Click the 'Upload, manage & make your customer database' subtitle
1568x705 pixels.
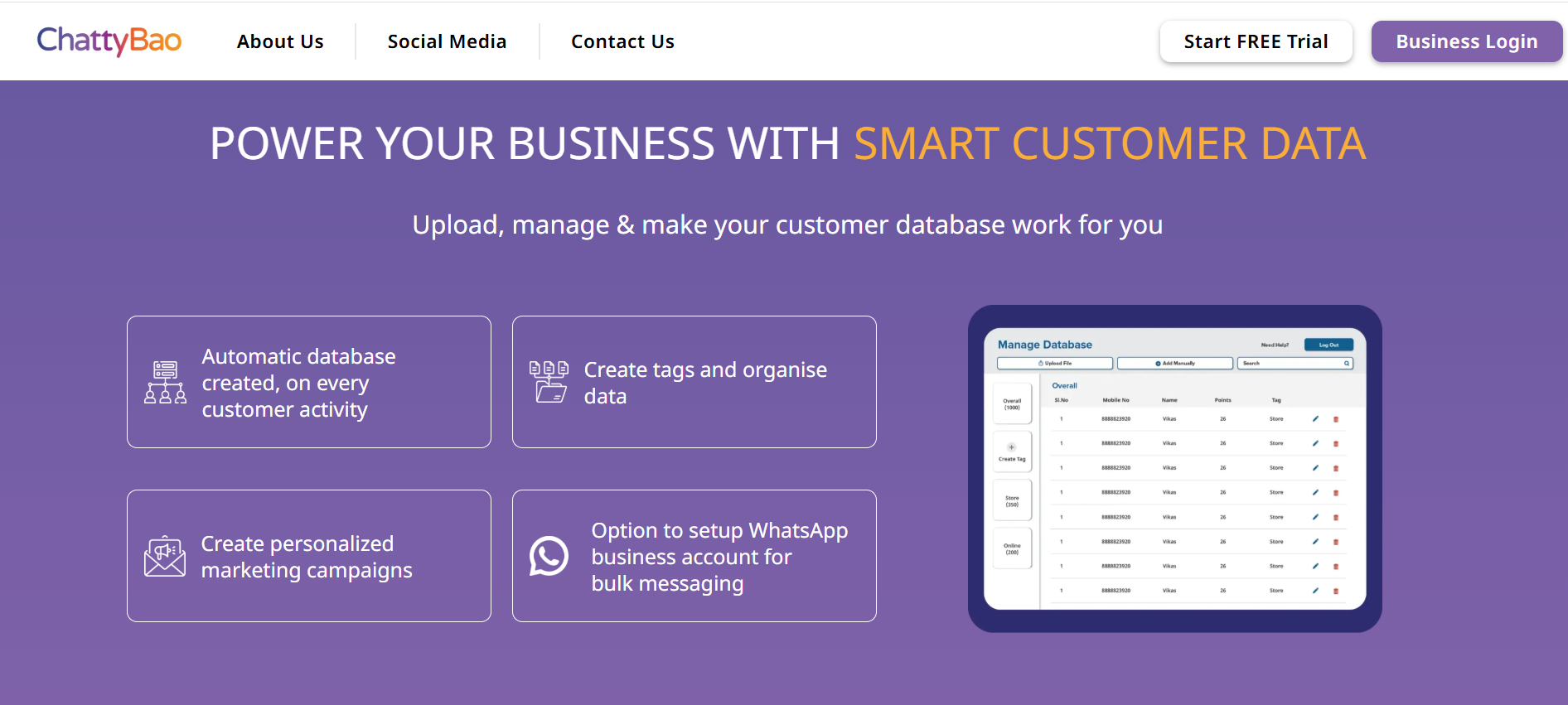click(787, 225)
